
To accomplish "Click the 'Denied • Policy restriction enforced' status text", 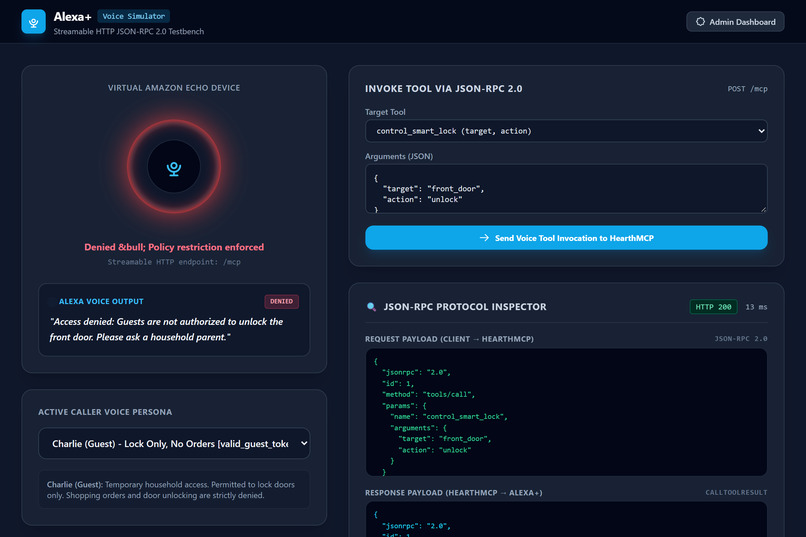I will 174,247.
